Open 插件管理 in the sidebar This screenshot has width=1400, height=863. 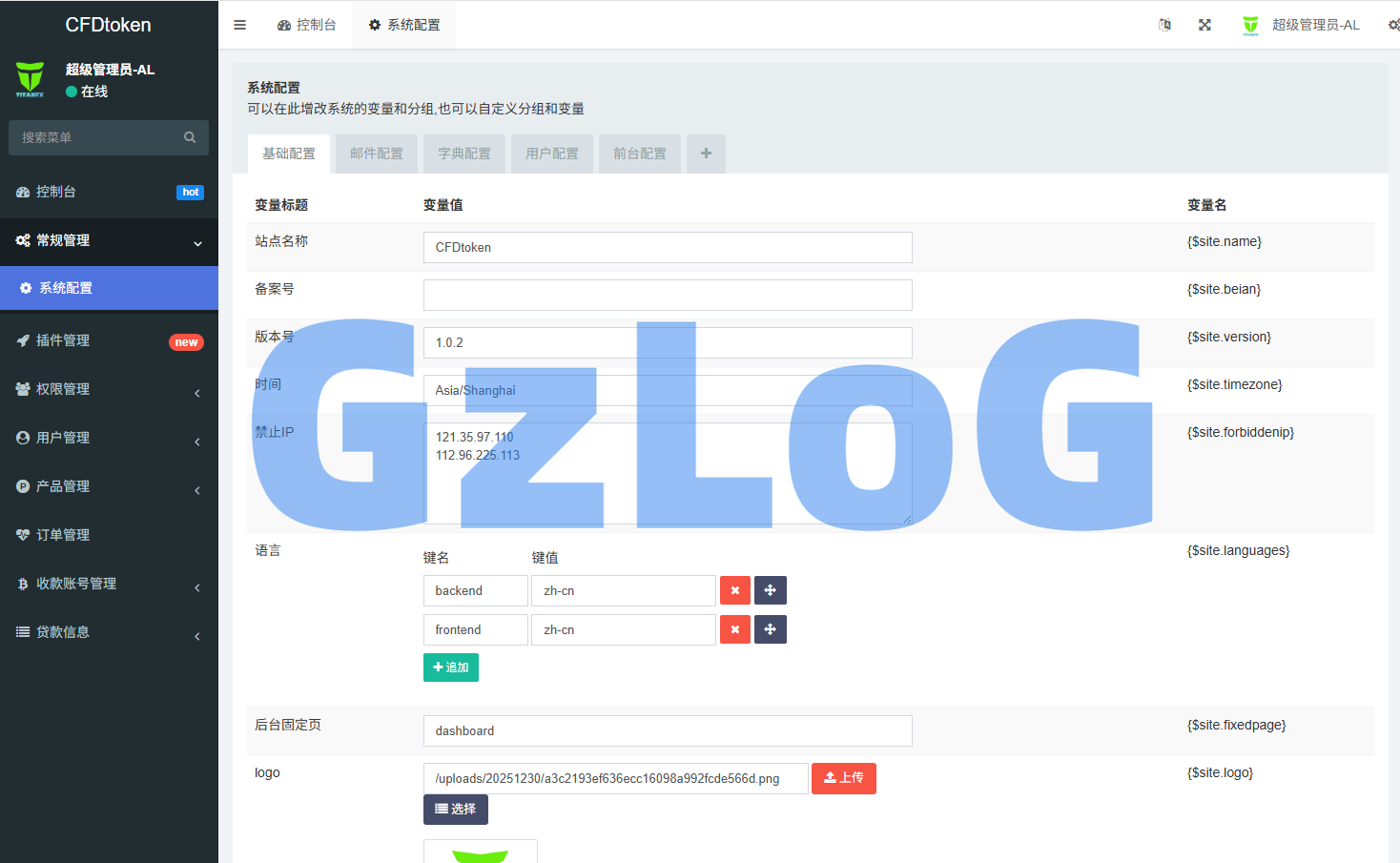[63, 340]
